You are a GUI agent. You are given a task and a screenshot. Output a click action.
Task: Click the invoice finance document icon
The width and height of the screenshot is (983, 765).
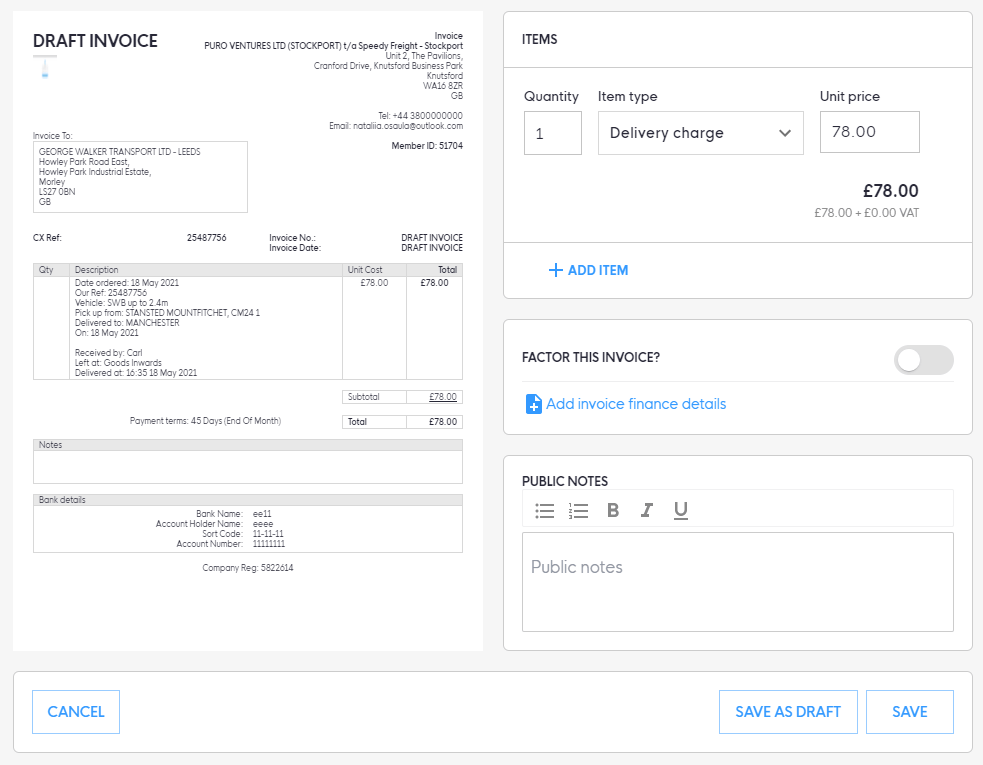(x=533, y=404)
